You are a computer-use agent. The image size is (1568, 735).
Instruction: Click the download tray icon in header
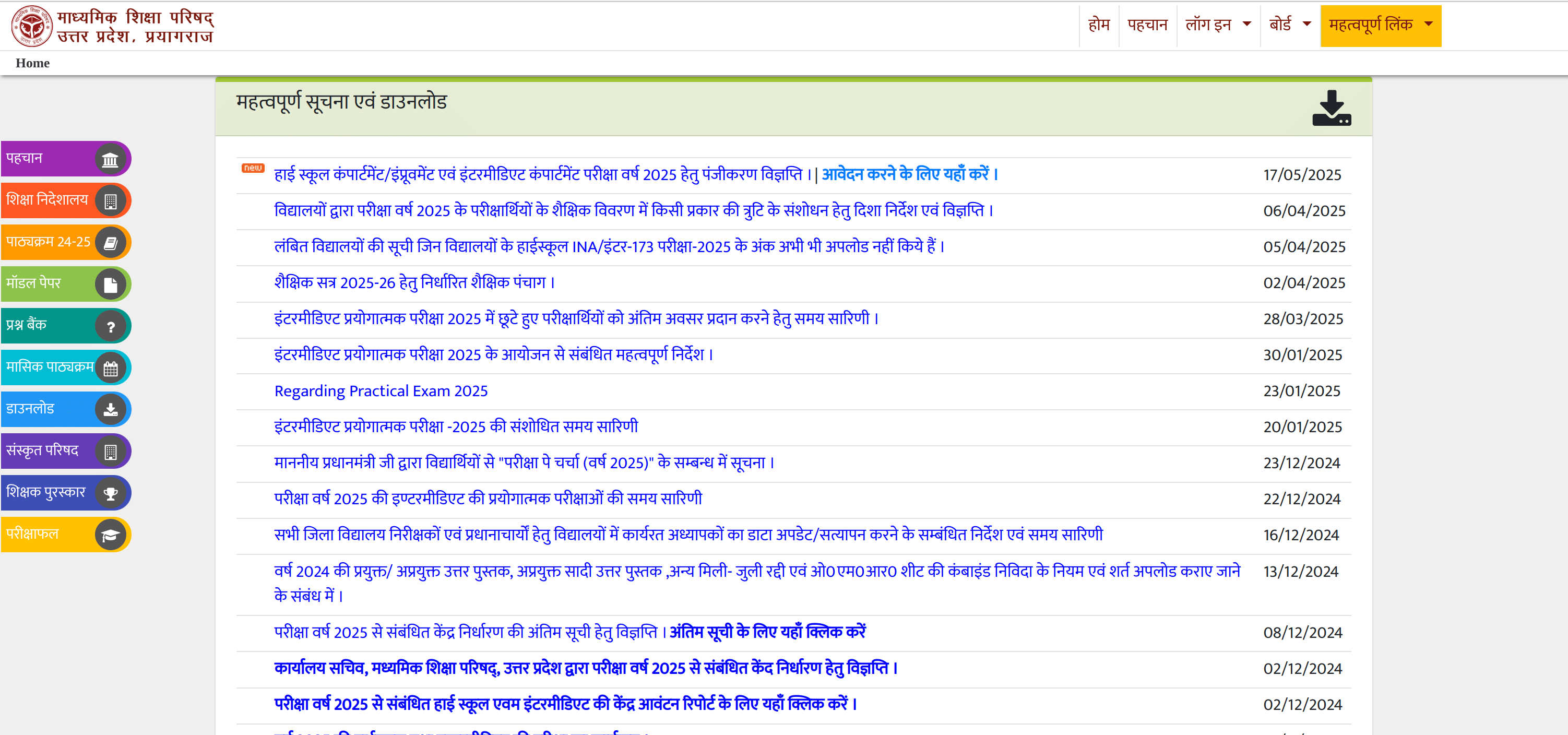click(1331, 109)
